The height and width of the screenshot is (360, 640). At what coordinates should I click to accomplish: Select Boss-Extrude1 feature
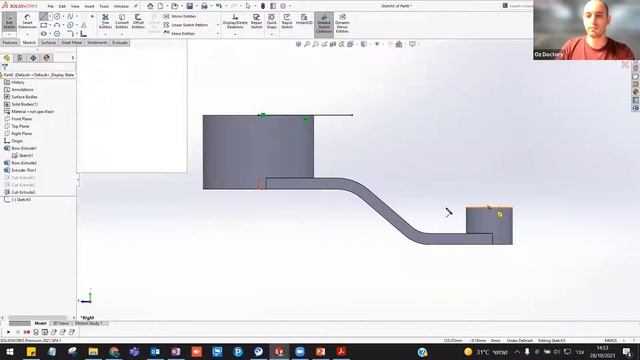click(x=24, y=148)
